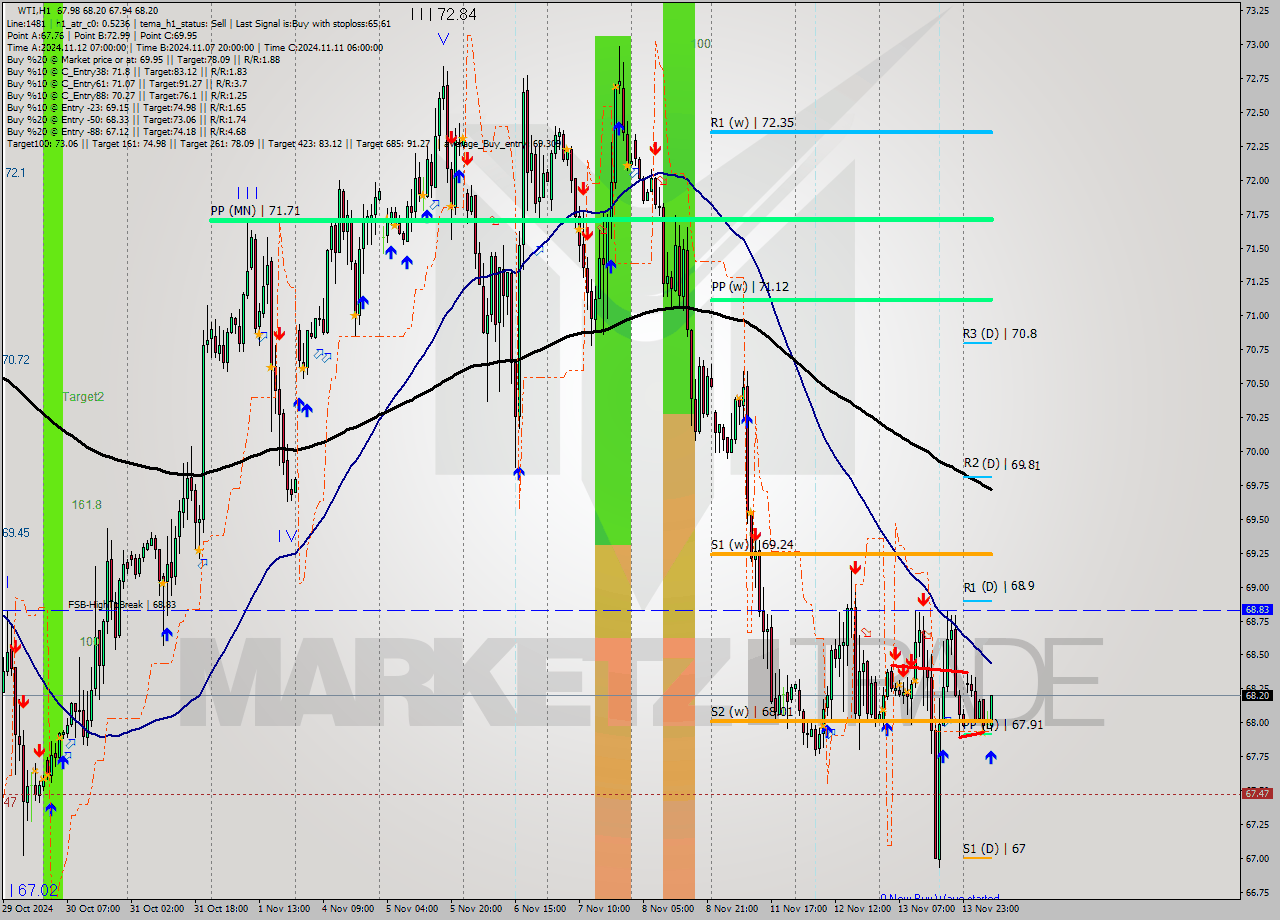The width and height of the screenshot is (1280, 920).
Task: Click the FSB-HighToBreak | 68.83 label
Action: point(122,605)
